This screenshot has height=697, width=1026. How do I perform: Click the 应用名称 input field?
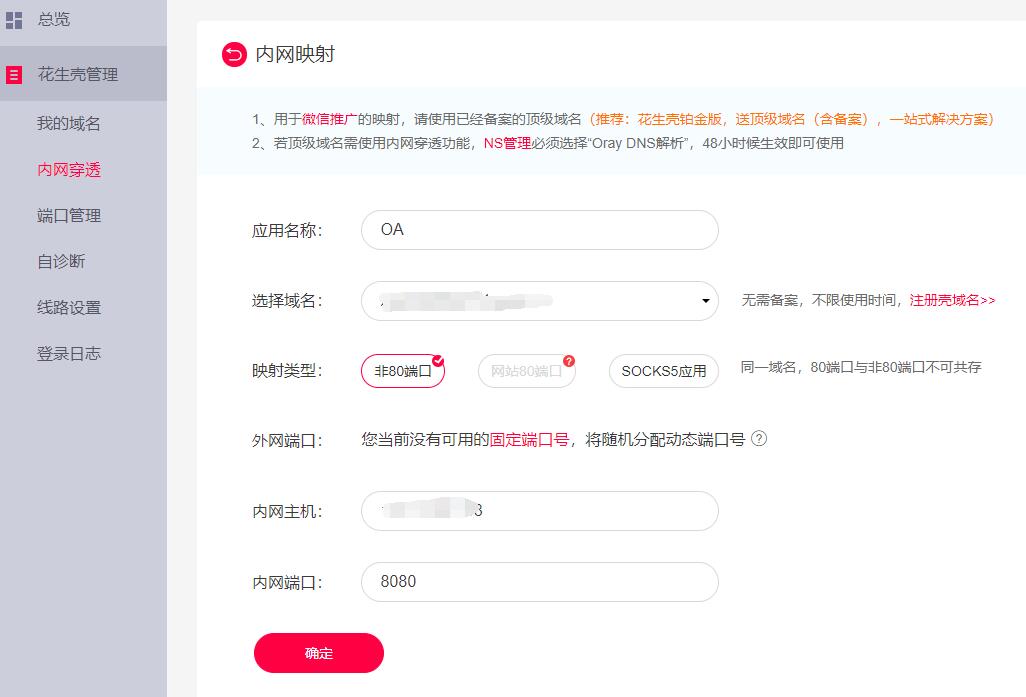coord(539,230)
